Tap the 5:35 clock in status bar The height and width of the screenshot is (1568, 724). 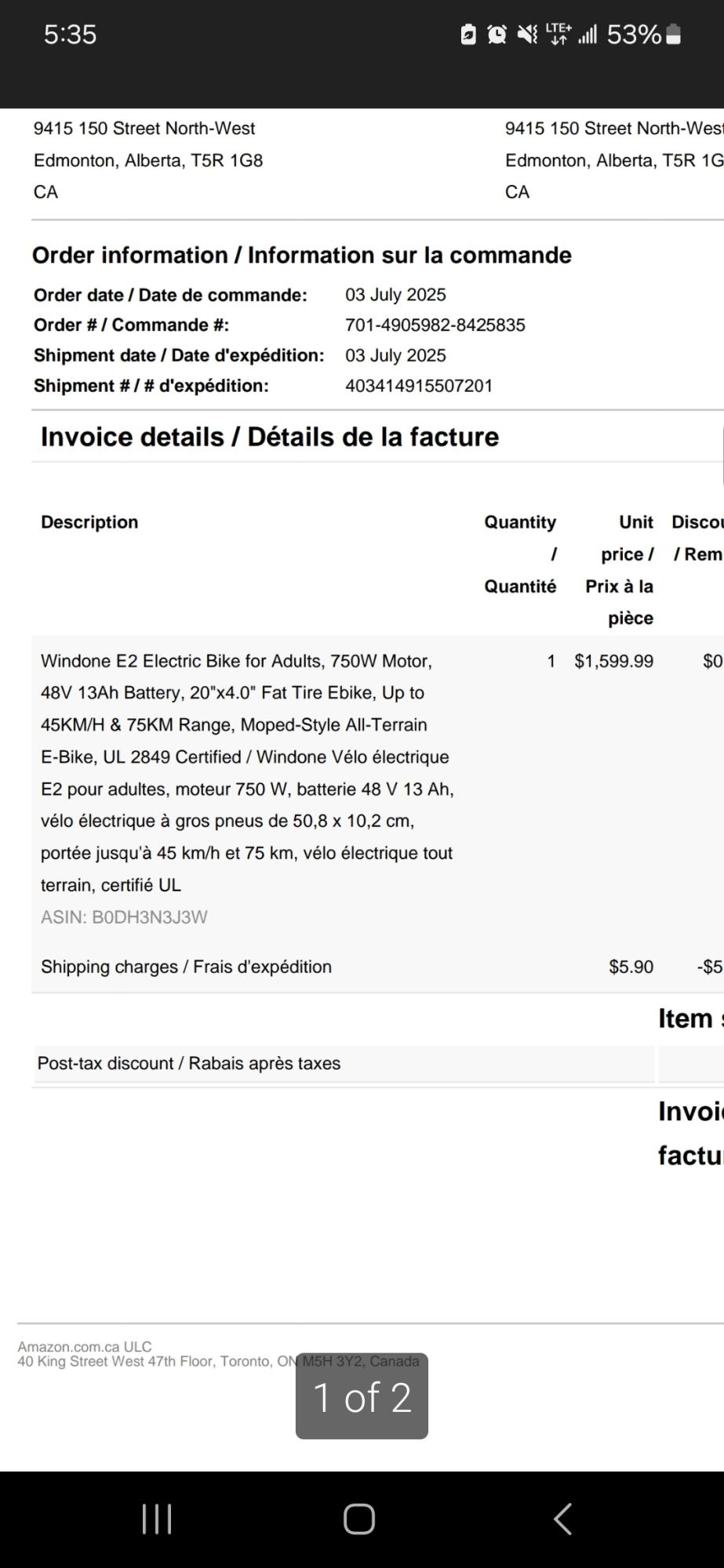click(71, 34)
